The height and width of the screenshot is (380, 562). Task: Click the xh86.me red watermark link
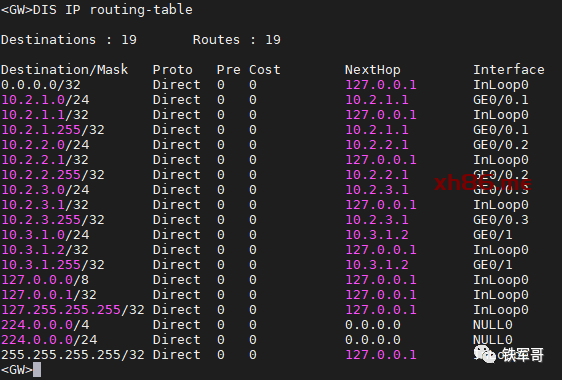coord(482,183)
